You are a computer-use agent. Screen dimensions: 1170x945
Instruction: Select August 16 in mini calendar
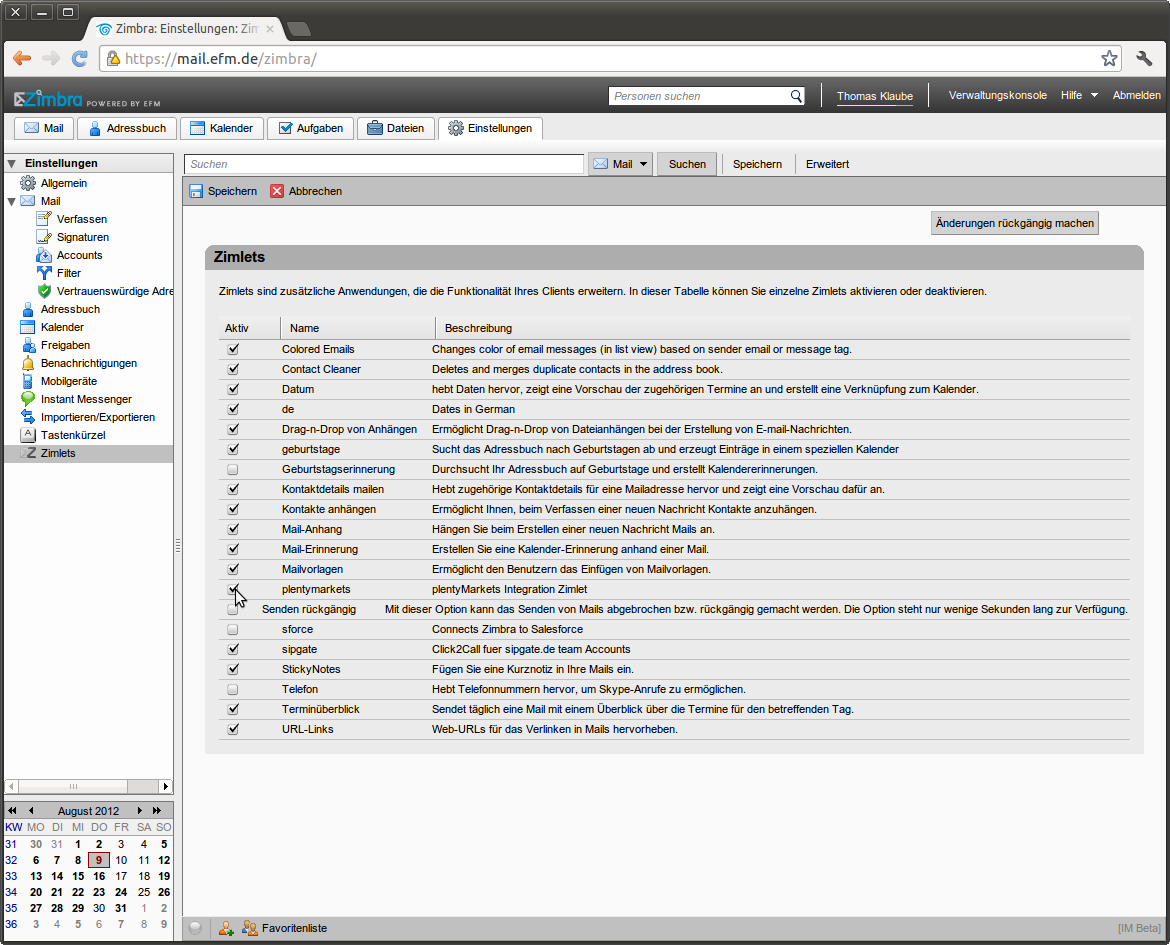point(99,876)
